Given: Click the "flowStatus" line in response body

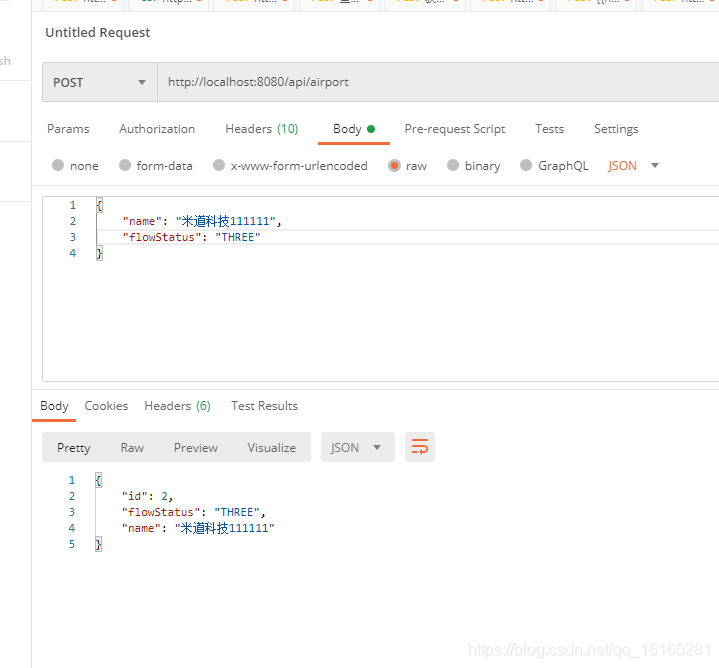Looking at the screenshot, I should pyautogui.click(x=194, y=512).
